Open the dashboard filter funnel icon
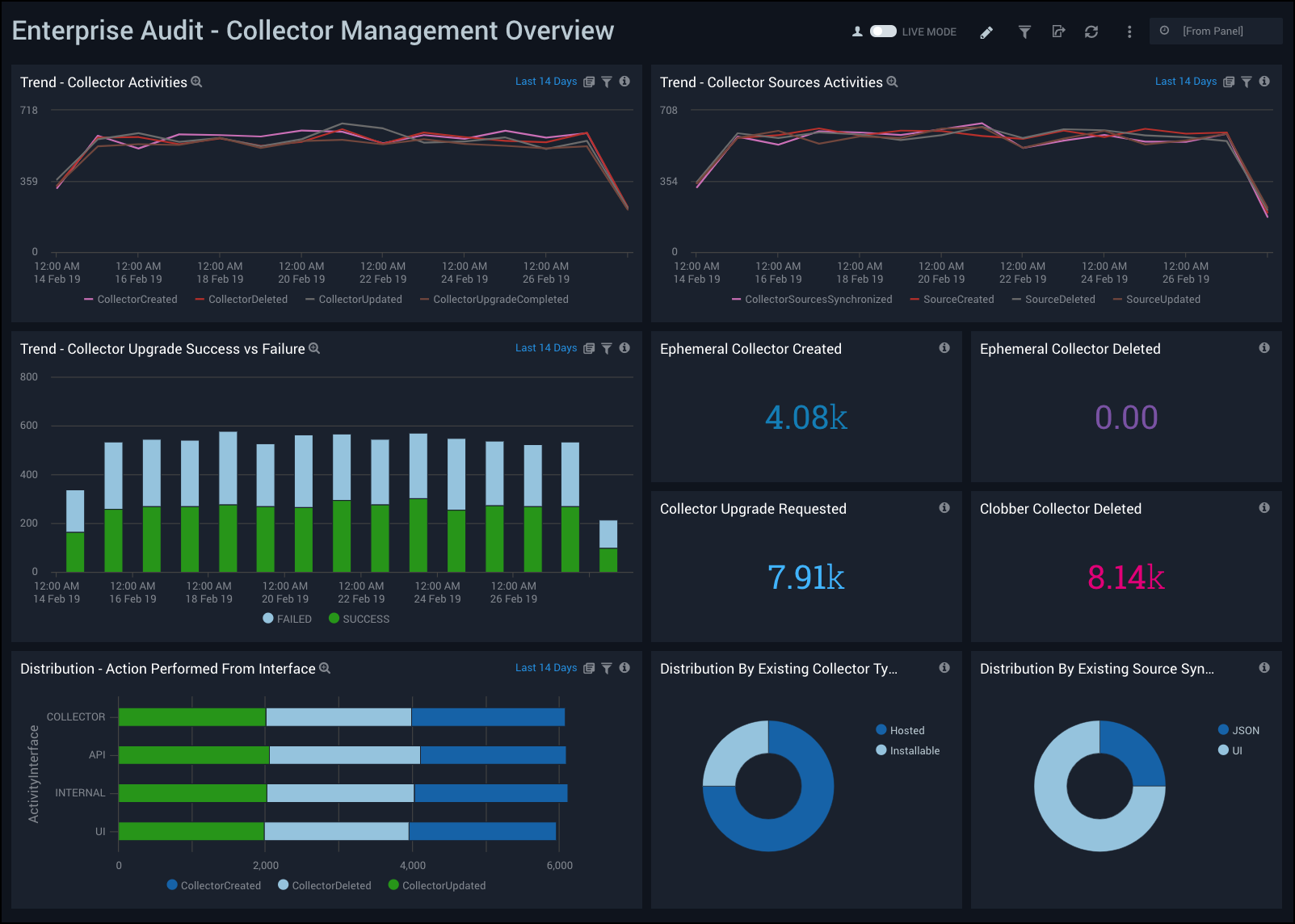This screenshot has width=1295, height=924. point(1024,32)
